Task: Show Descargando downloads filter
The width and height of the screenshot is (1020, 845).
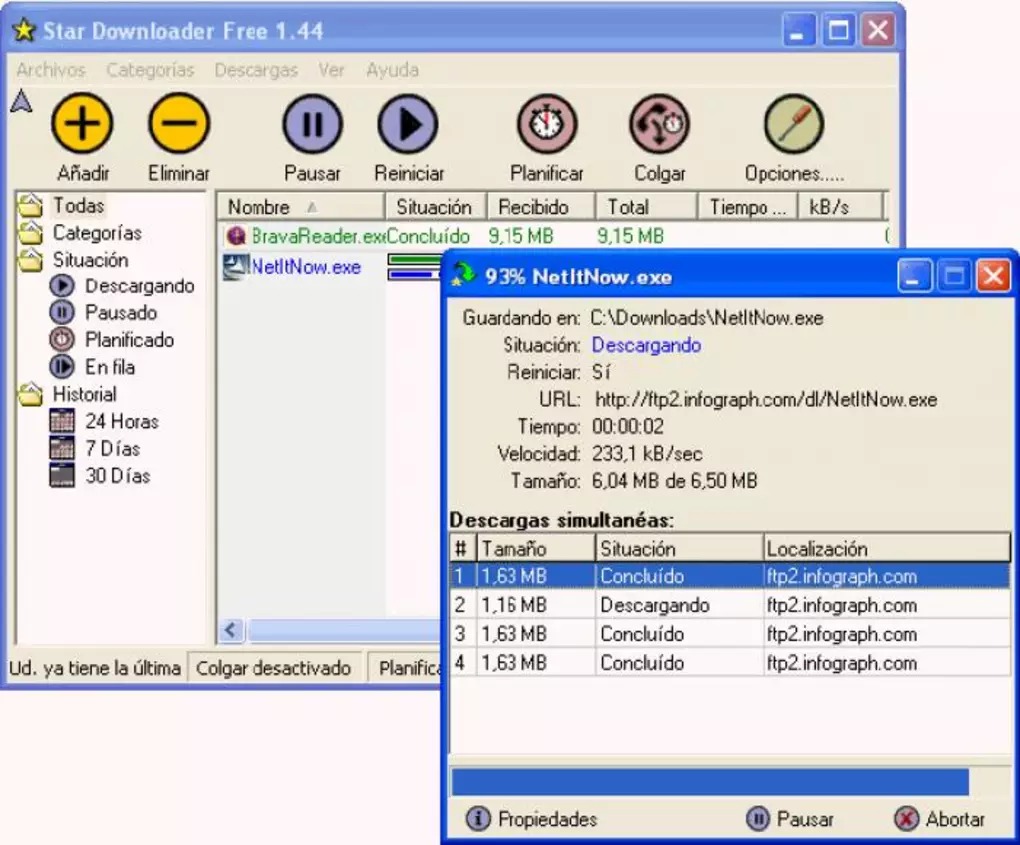Action: tap(122, 286)
